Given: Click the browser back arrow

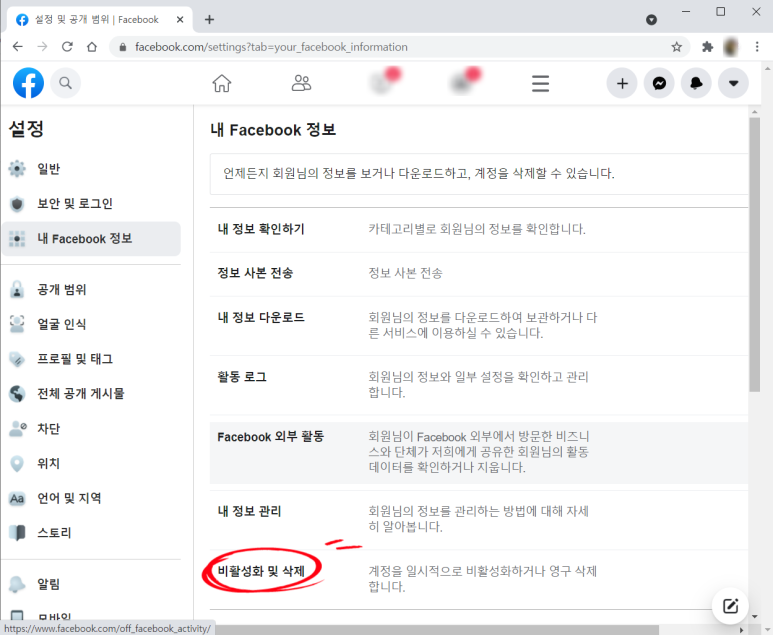Looking at the screenshot, I should (x=18, y=47).
